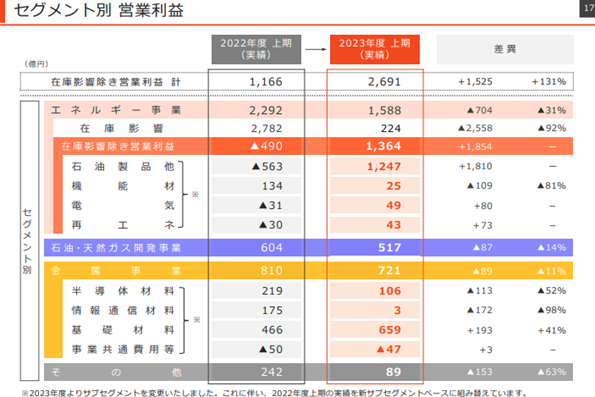Click the percentage ▲14%
Screen dimensions: 595x397
[x=552, y=248]
